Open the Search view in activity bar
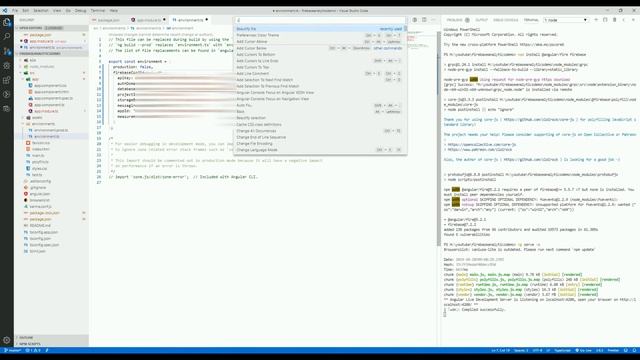The height and width of the screenshot is (360, 640). click(x=7, y=37)
